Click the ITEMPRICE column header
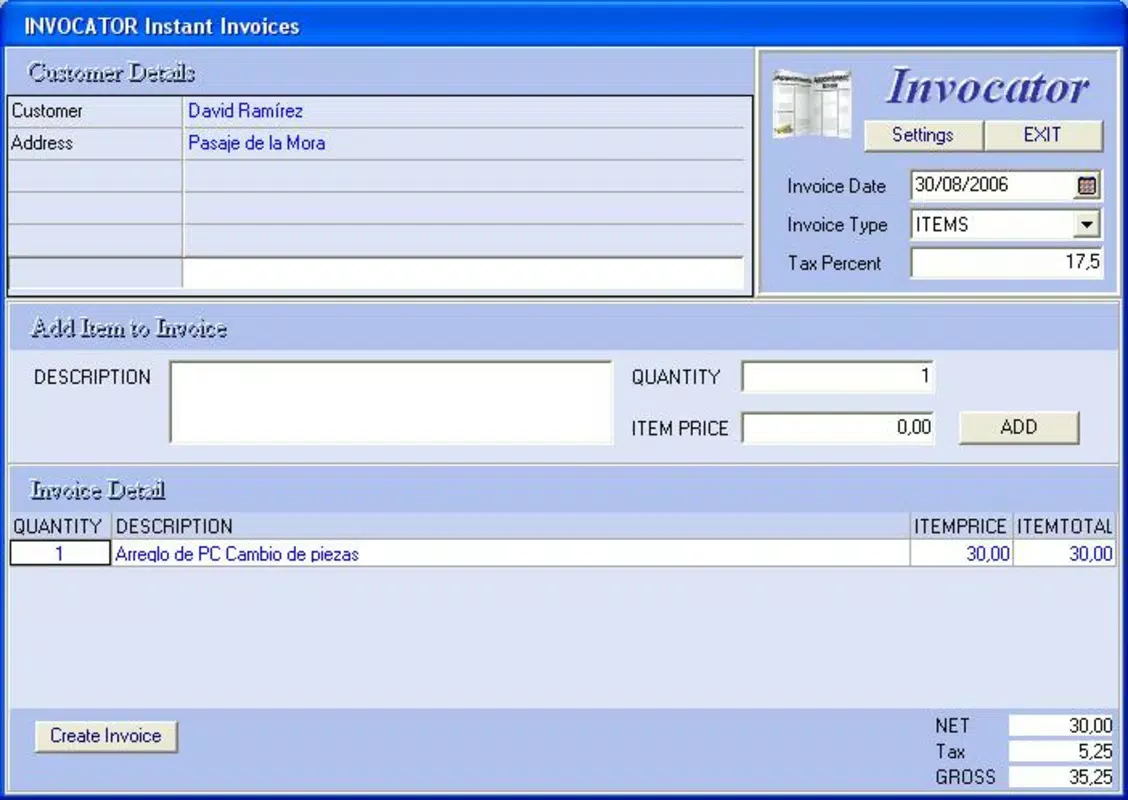Image resolution: width=1128 pixels, height=800 pixels. [960, 527]
